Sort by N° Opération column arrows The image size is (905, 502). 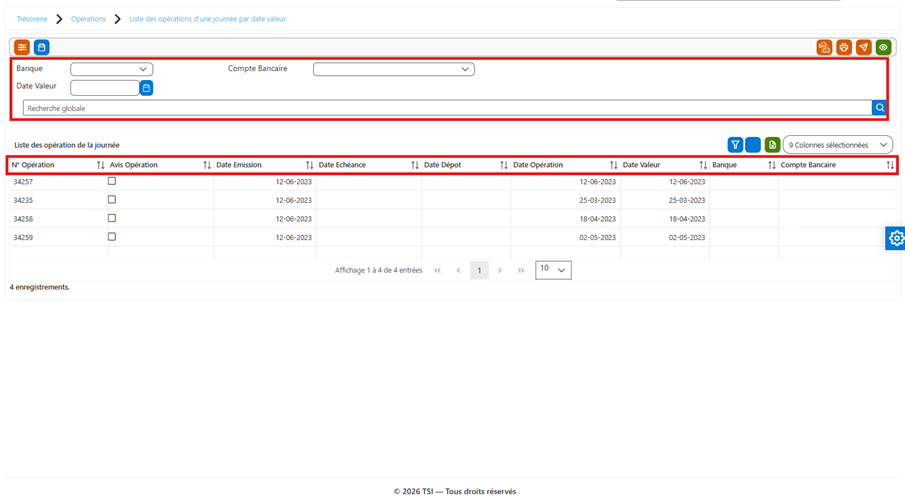100,165
